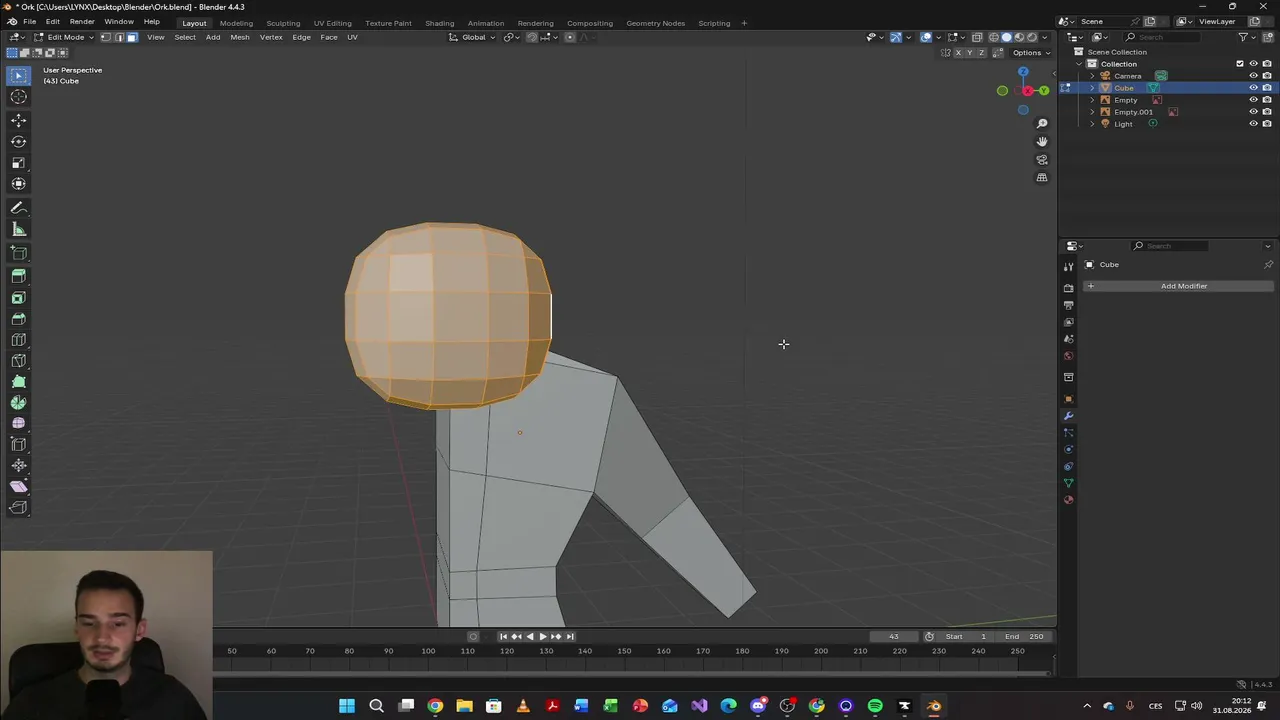Select the Smooth vertices tool

point(19,423)
